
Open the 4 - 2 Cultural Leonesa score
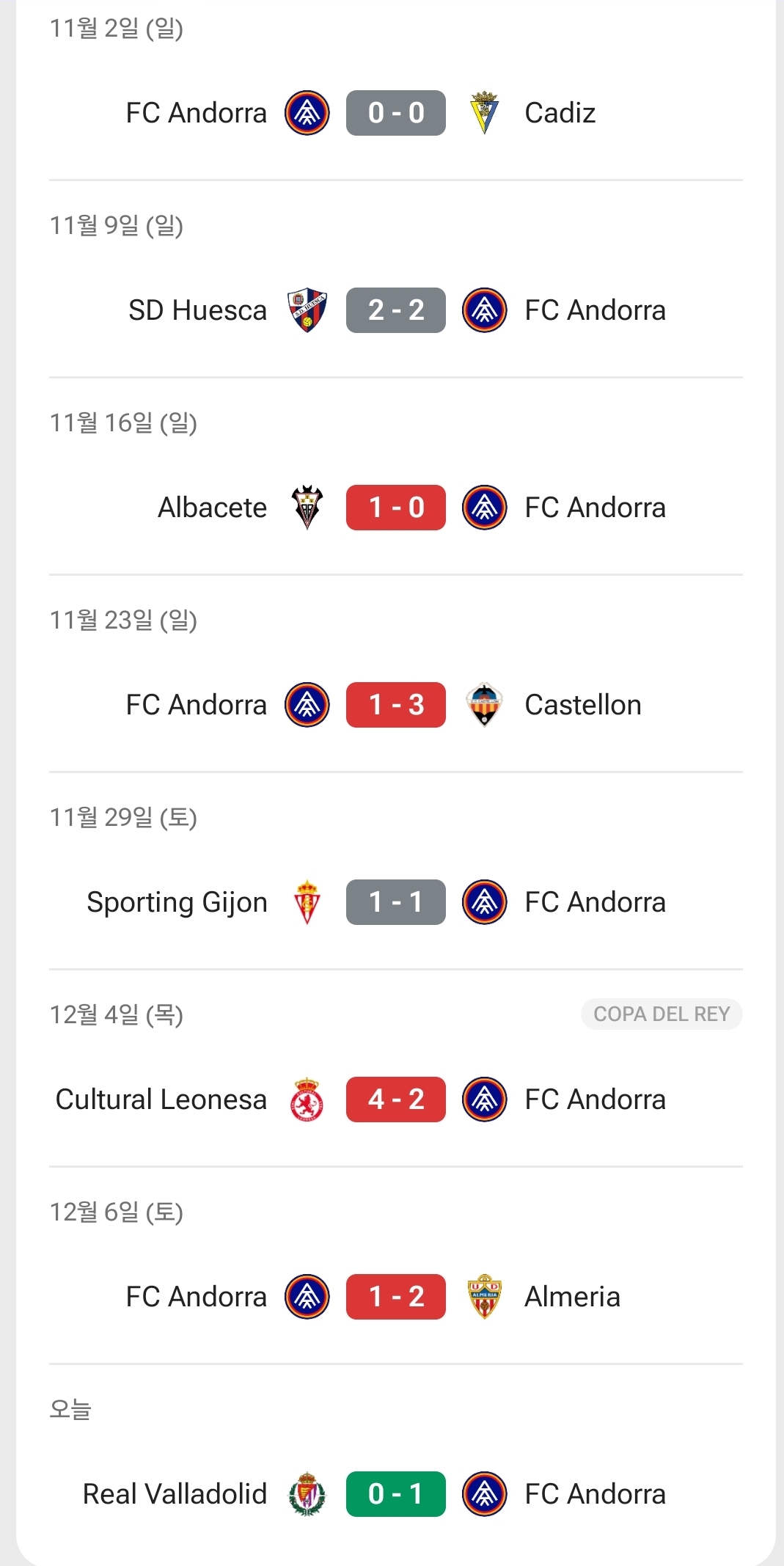click(x=396, y=1100)
